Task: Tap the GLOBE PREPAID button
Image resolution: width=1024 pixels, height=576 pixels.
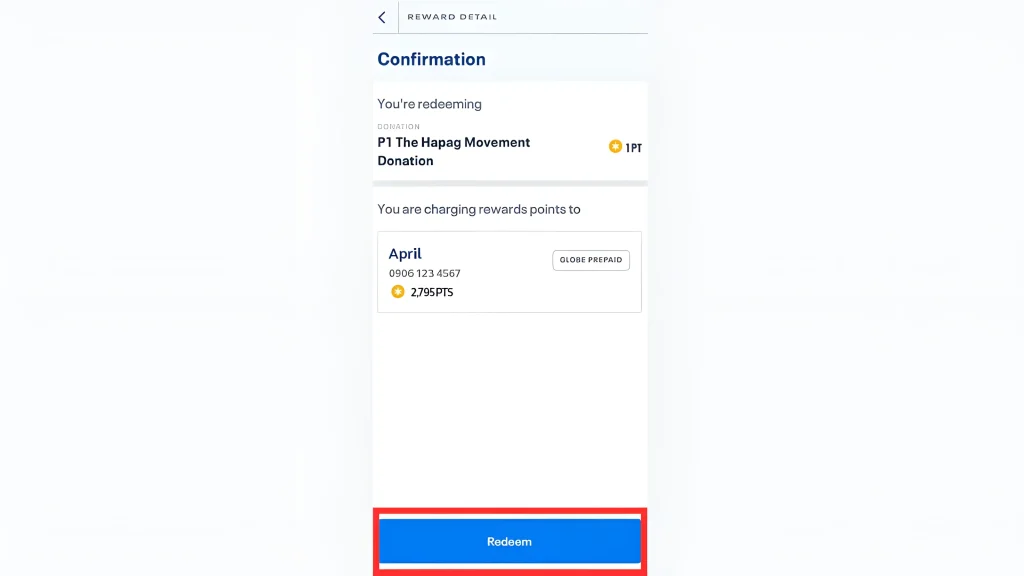Action: click(591, 259)
